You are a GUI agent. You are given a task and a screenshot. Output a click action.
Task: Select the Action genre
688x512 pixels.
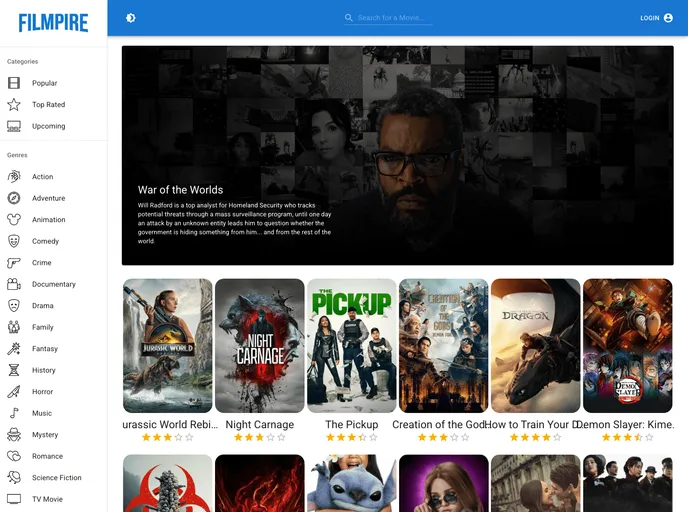click(x=54, y=176)
